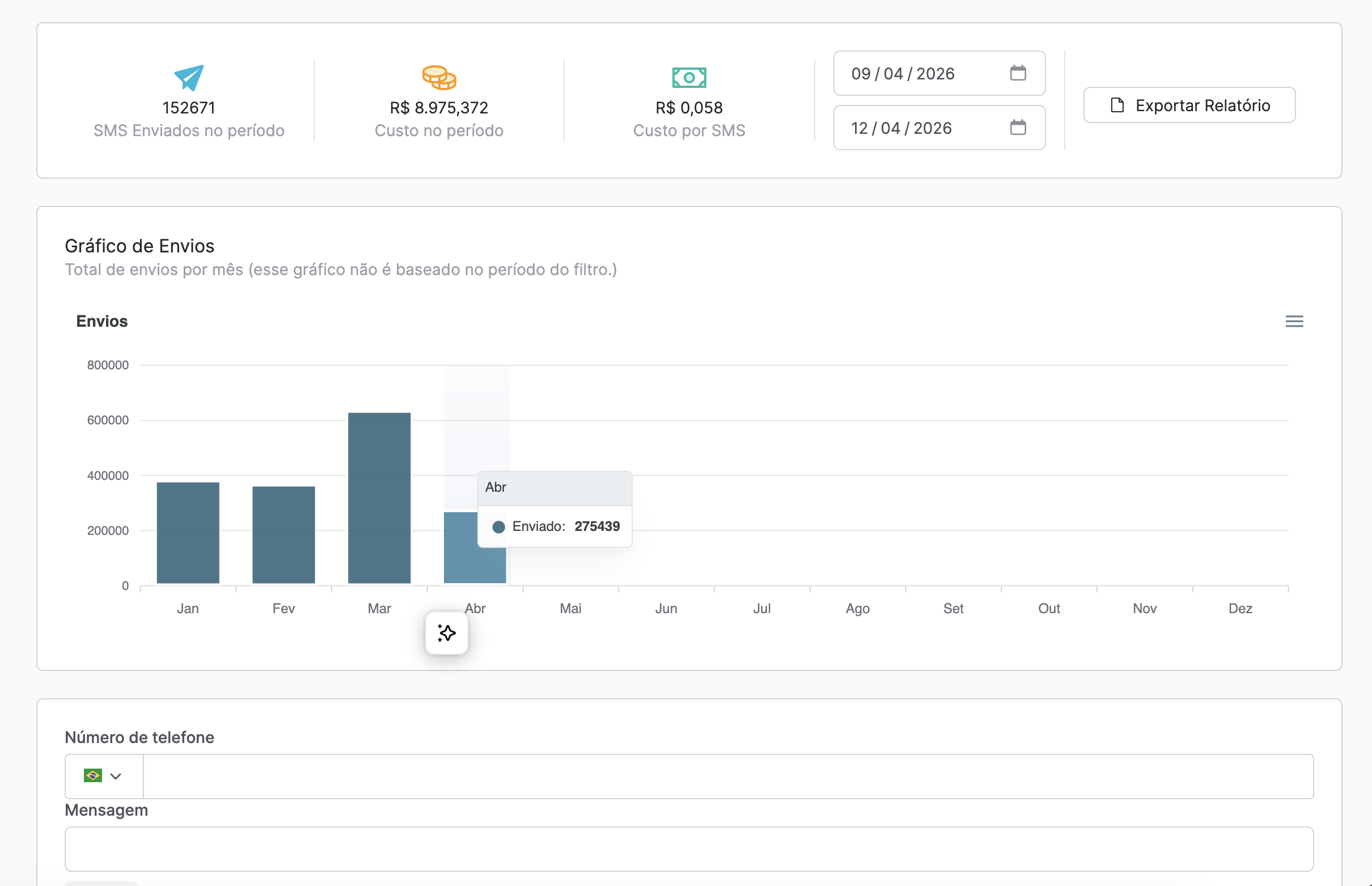Open the calendar picker for the start date
Image resolution: width=1372 pixels, height=886 pixels.
[1018, 73]
